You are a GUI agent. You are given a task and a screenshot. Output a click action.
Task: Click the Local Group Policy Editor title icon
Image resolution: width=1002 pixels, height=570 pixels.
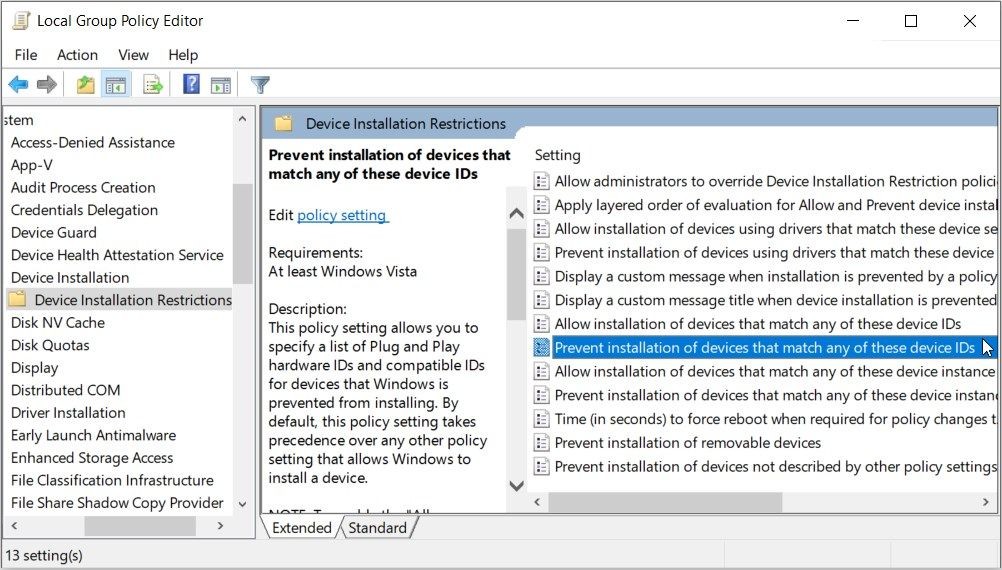click(x=21, y=20)
